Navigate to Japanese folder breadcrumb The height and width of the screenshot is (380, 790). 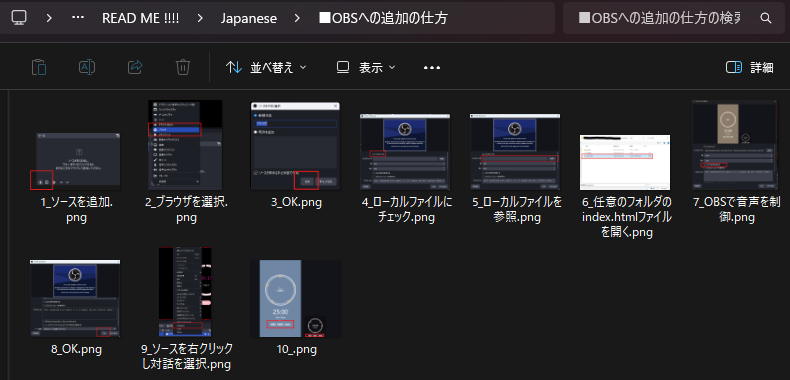point(249,19)
